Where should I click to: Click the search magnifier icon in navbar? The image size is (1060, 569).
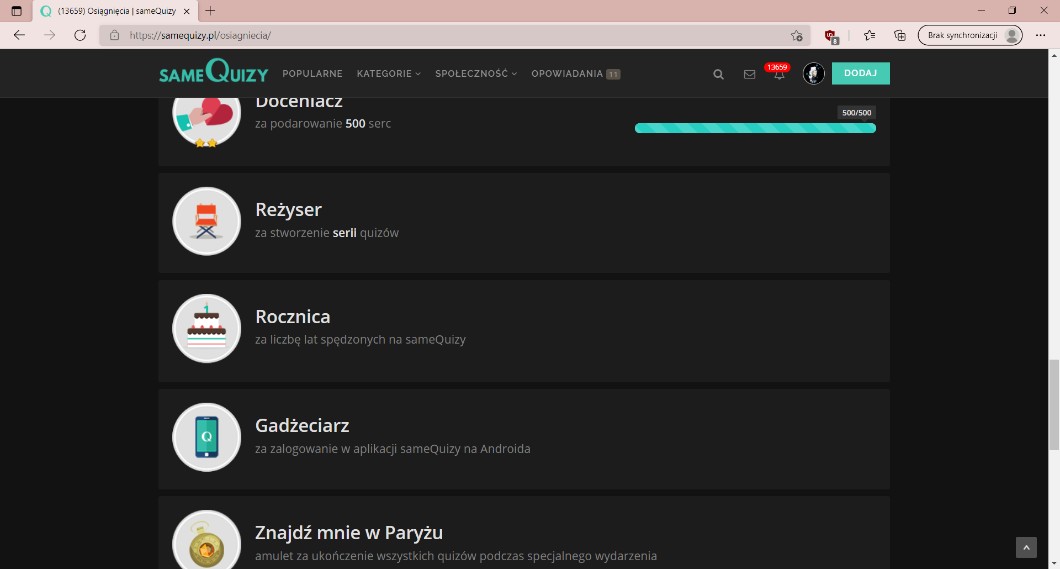click(718, 74)
